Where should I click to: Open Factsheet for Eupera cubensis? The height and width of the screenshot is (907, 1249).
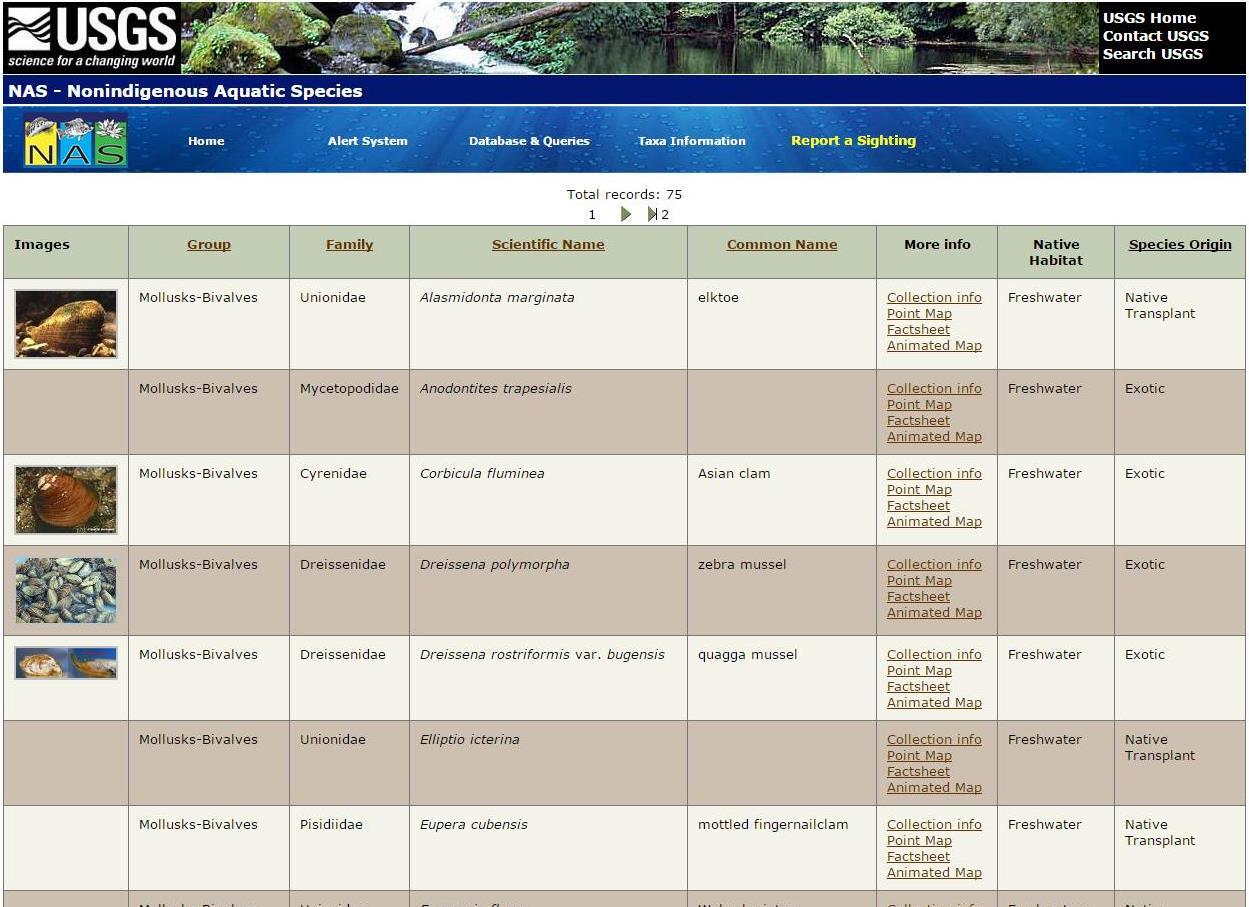coord(918,856)
